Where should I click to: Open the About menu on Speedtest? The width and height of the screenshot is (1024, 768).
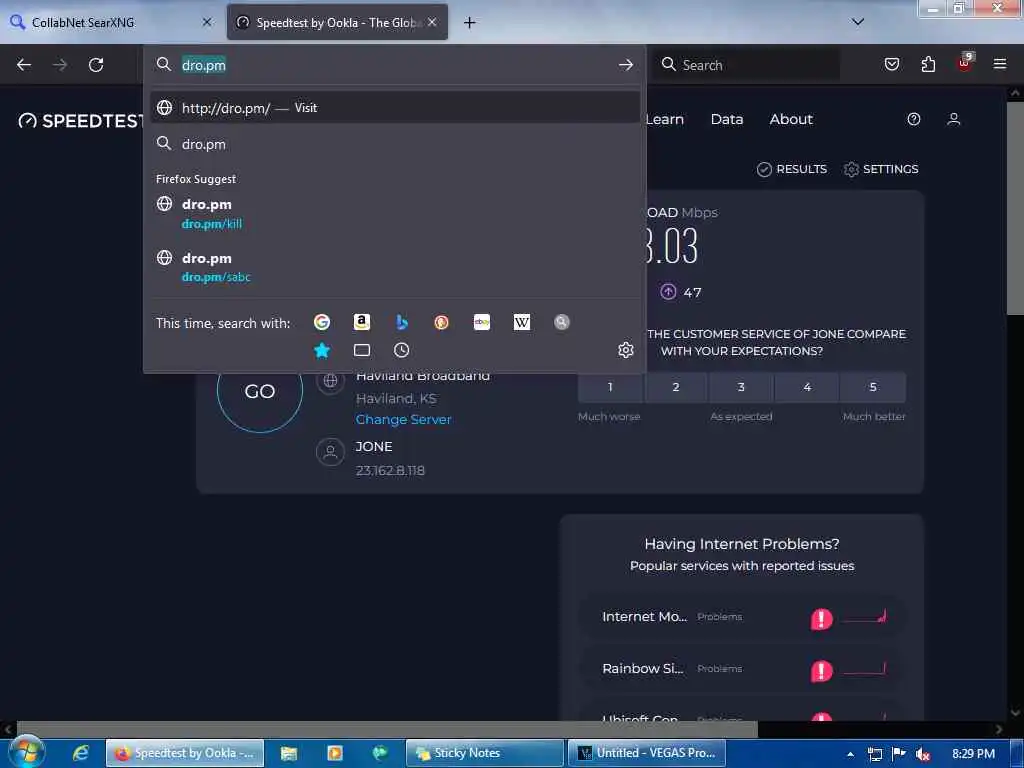pos(791,119)
